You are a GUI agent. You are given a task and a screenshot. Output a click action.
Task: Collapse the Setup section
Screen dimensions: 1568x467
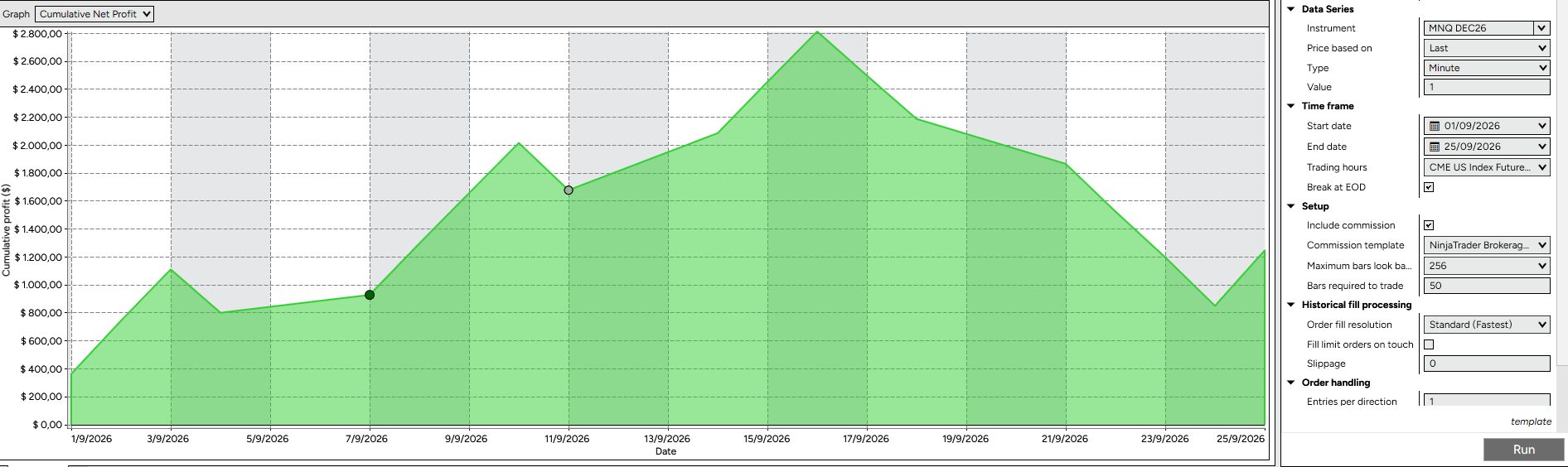1291,206
